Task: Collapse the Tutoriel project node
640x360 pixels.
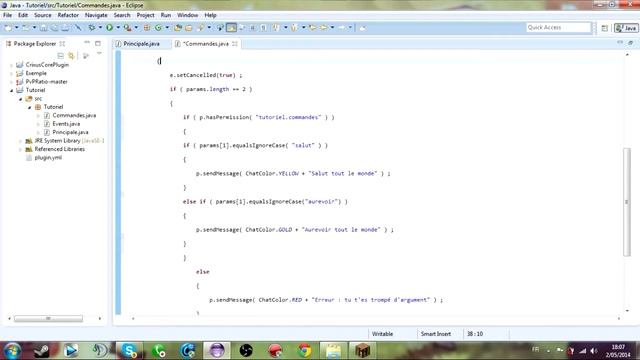Action: pos(11,90)
